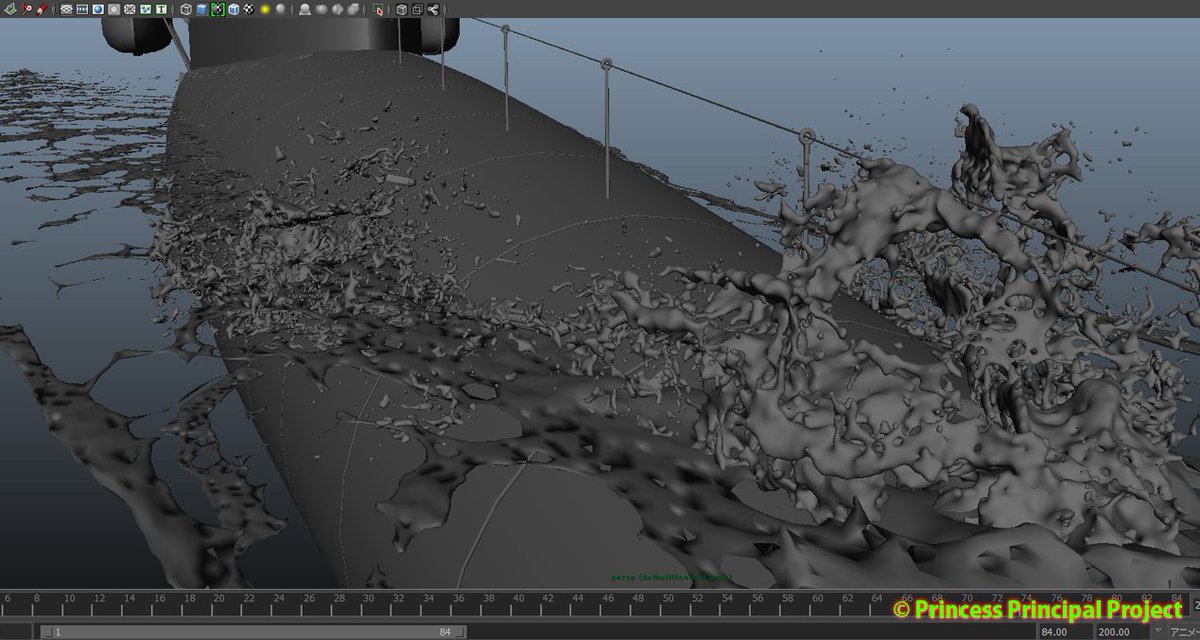Toggle the Resolution Gate icon
Screen dimensions: 1200x640
[98, 9]
